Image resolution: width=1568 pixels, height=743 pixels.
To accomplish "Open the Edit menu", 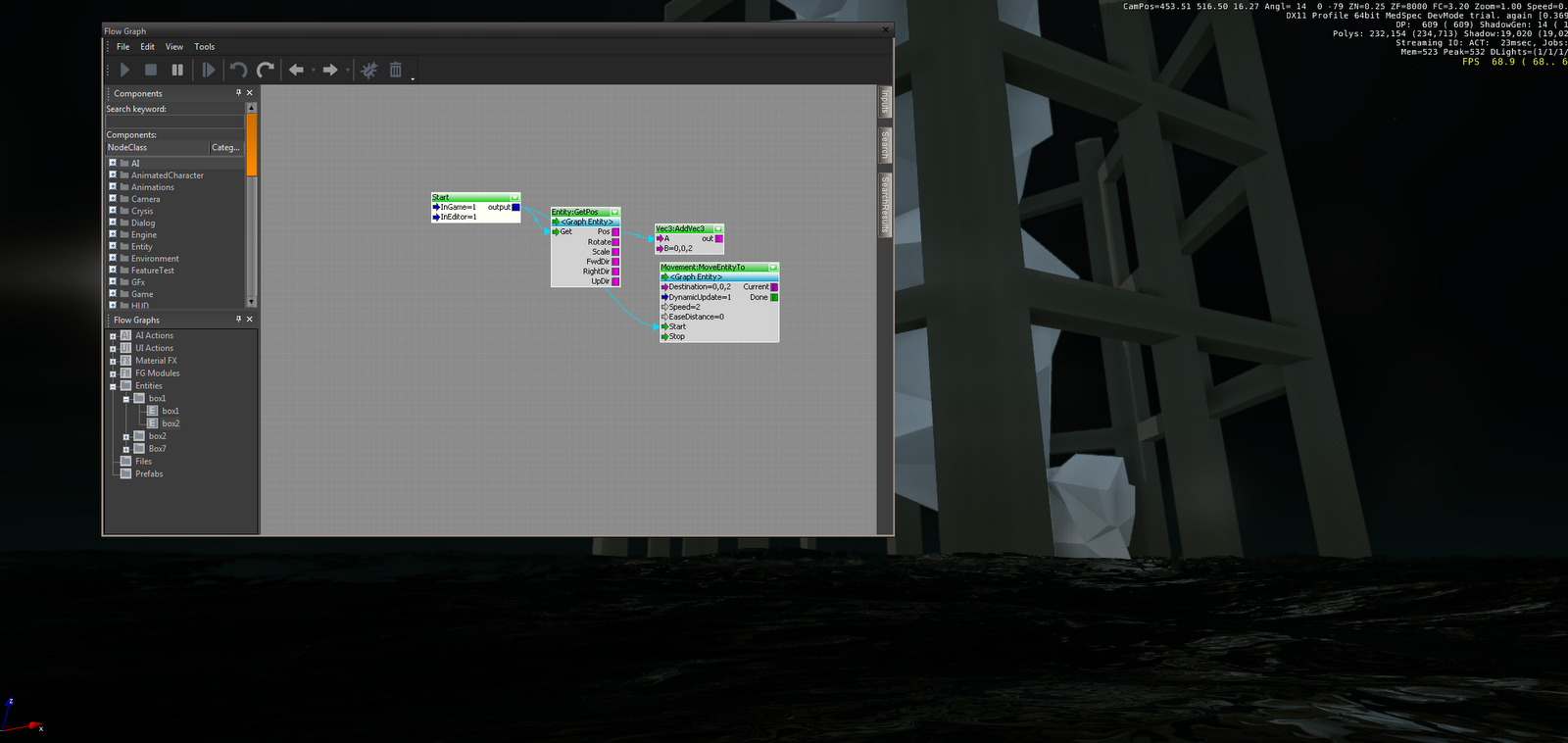I will (x=147, y=47).
